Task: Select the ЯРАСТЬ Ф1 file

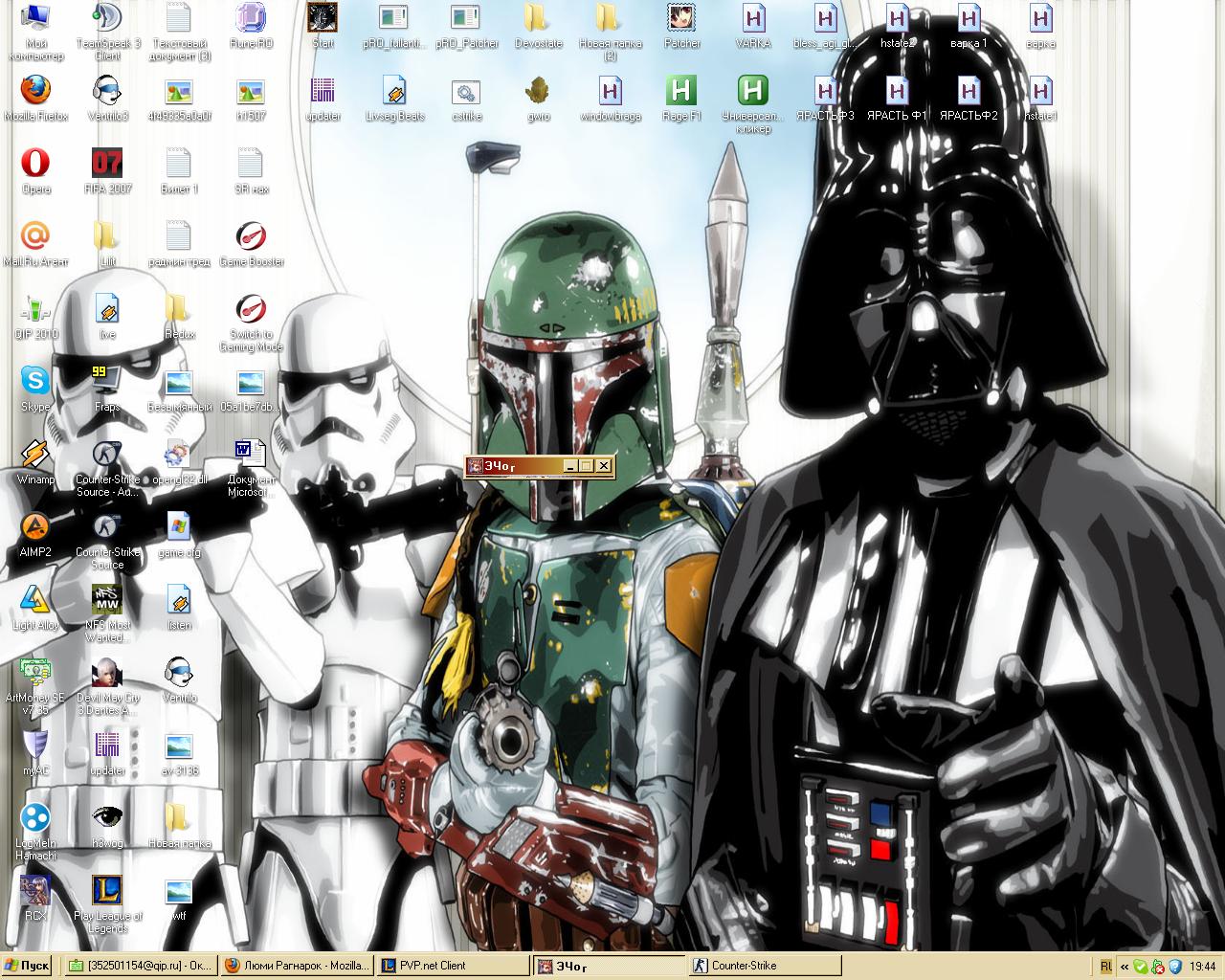Action: [x=897, y=99]
